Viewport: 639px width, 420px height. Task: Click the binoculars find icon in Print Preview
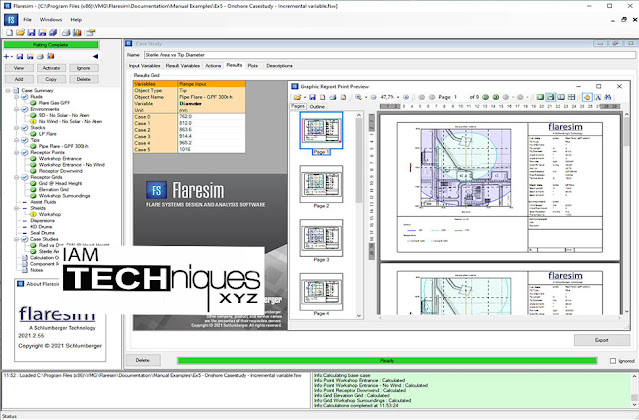pos(608,97)
